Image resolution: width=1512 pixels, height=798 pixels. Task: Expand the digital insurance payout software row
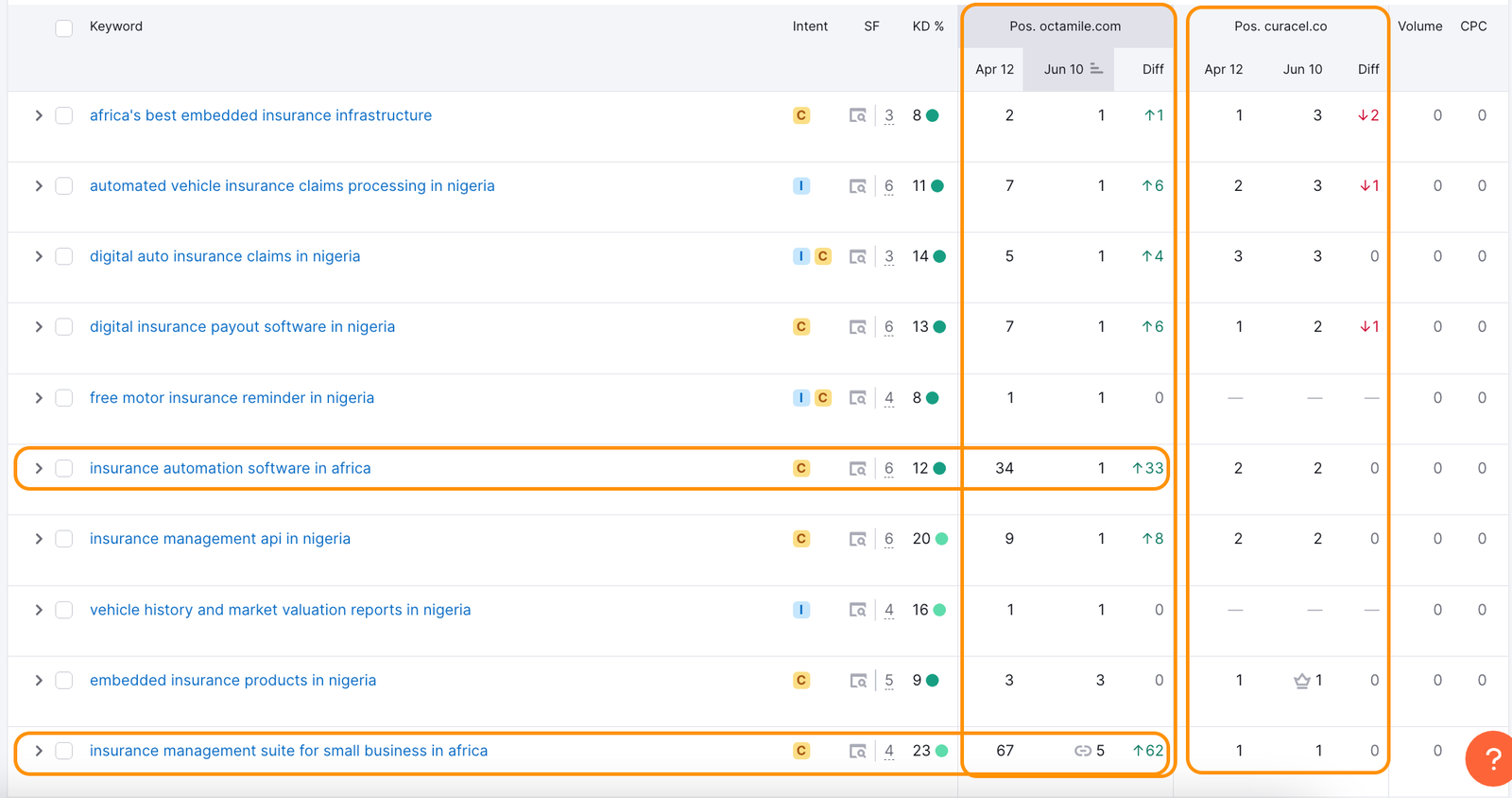click(39, 327)
